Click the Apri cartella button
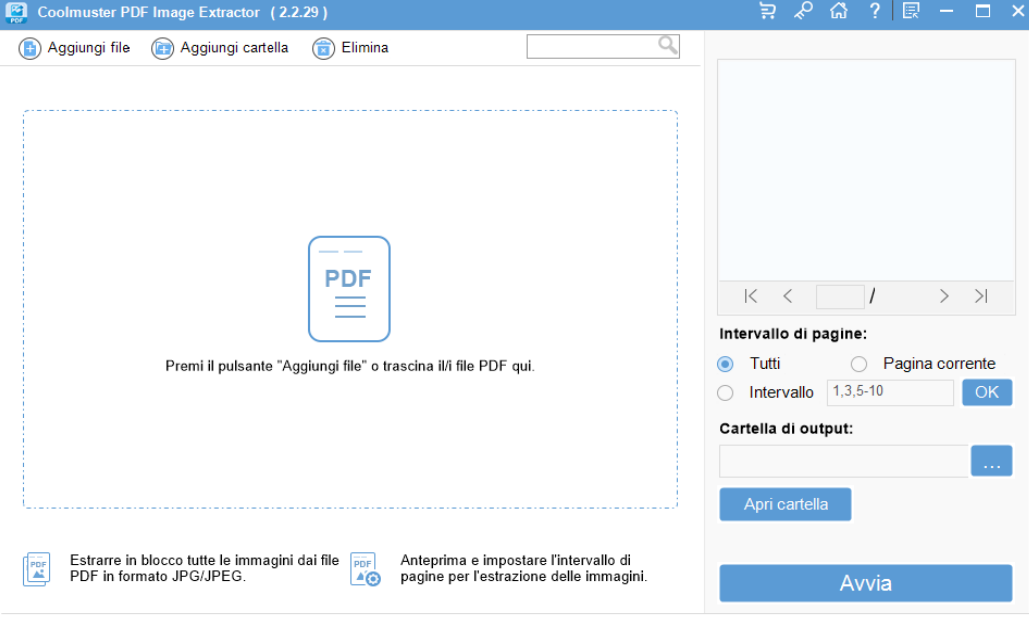The height and width of the screenshot is (641, 1029). (786, 505)
